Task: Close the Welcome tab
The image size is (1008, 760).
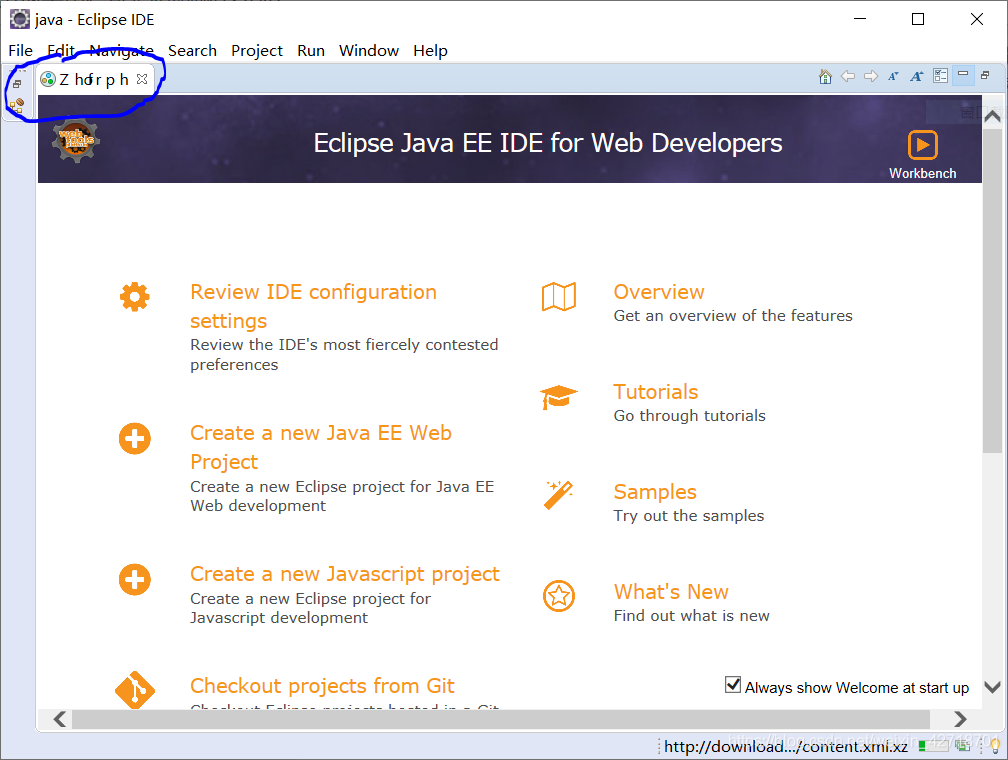Action: pos(142,79)
